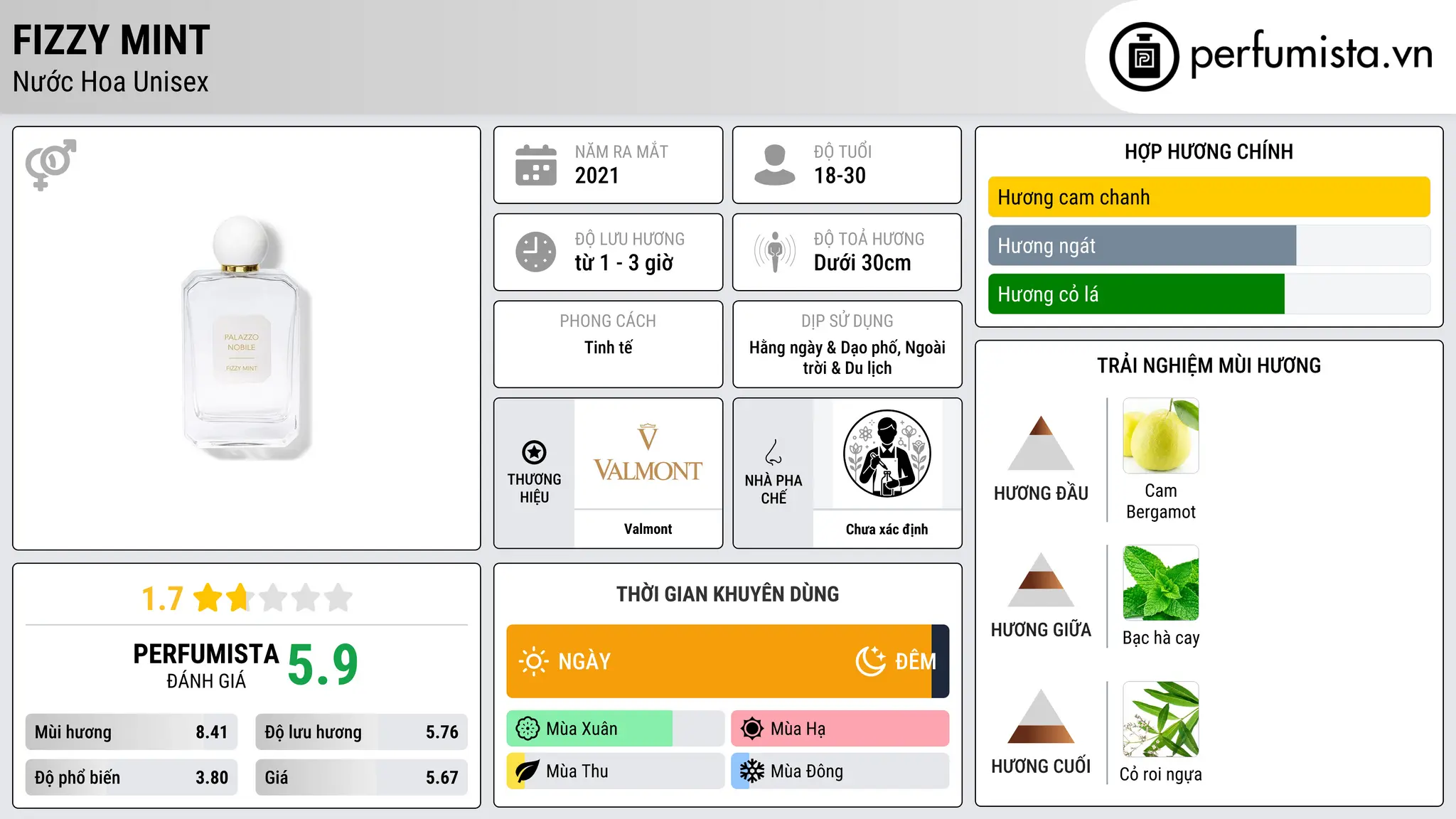Viewport: 1456px width, 819px height.
Task: Click the perfumer illustration icon
Action: (887, 454)
